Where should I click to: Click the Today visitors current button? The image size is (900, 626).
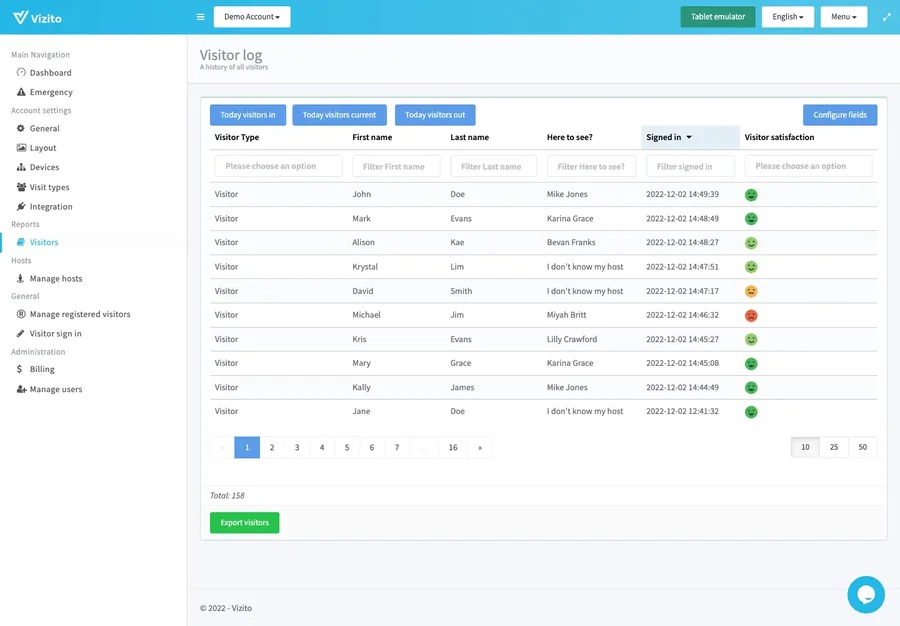pos(339,115)
